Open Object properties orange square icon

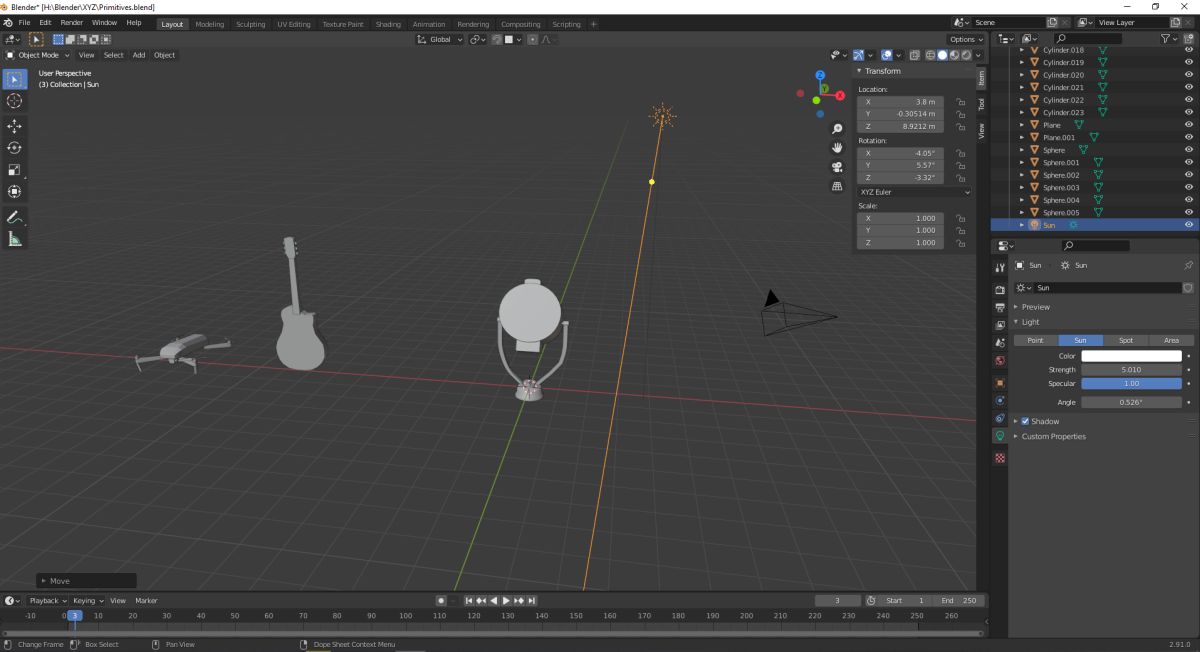pos(1000,383)
